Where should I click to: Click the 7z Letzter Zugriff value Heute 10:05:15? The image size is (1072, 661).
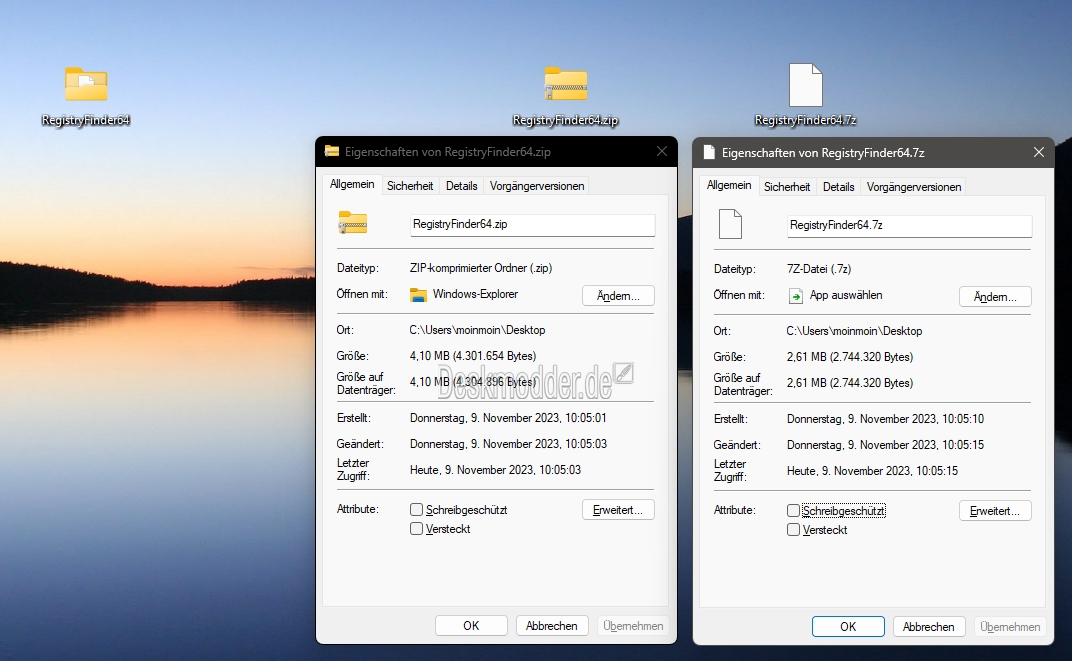[x=872, y=471]
